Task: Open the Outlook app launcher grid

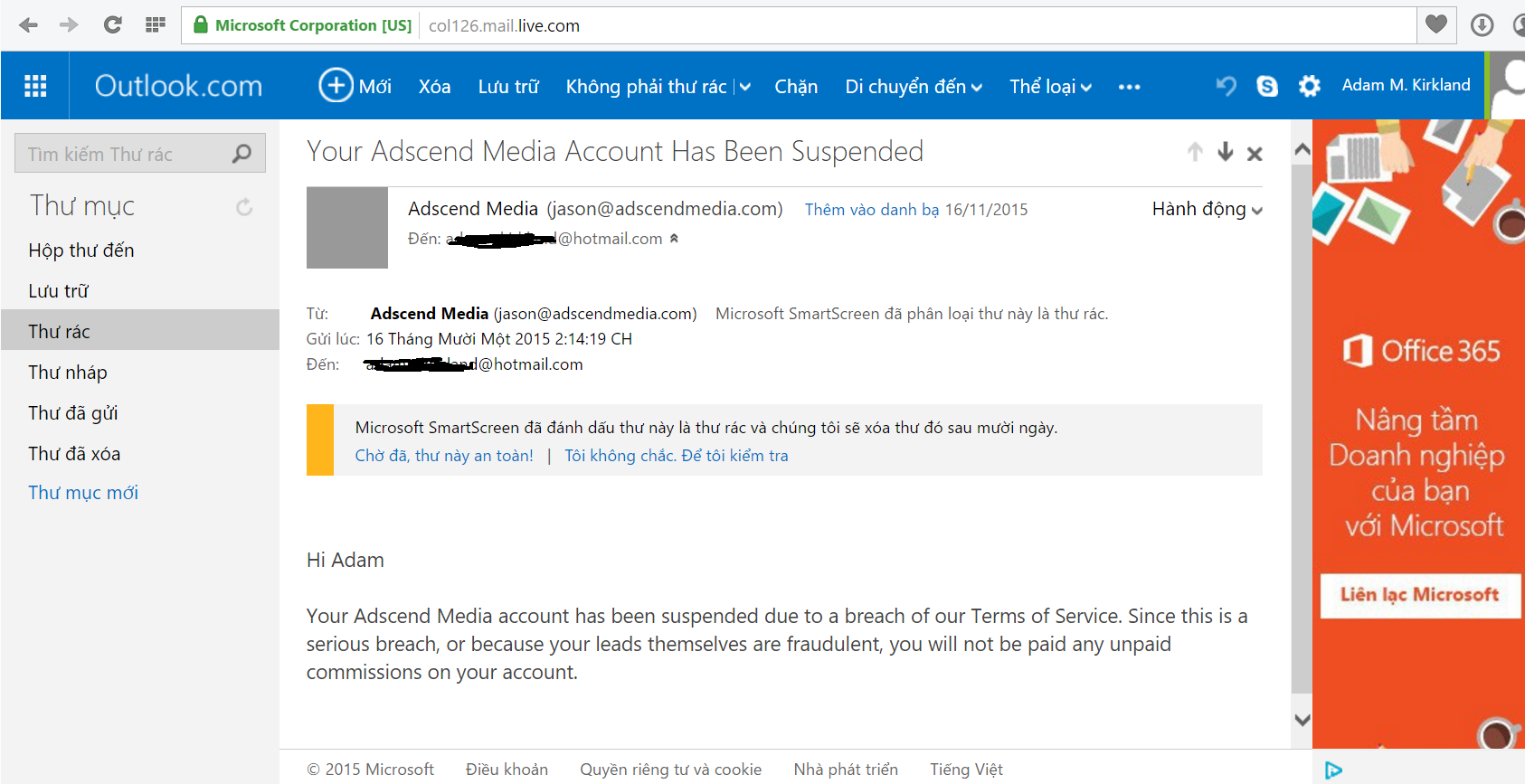Action: [35, 86]
